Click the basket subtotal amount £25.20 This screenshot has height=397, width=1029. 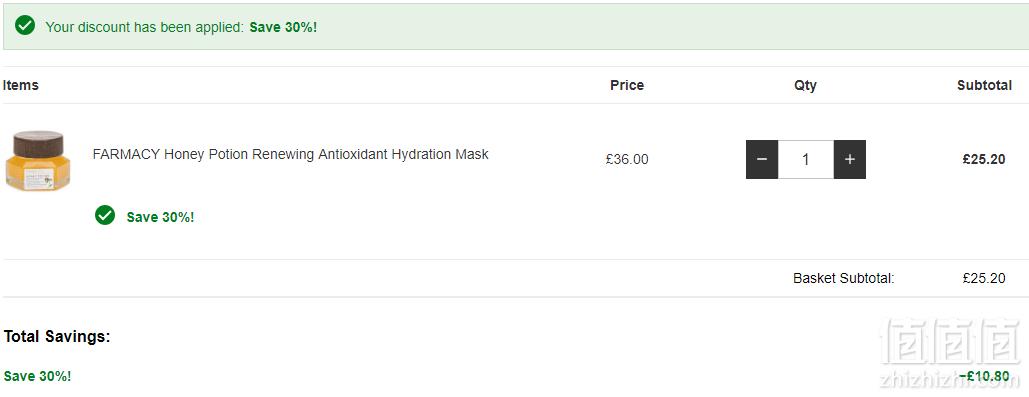coord(984,278)
